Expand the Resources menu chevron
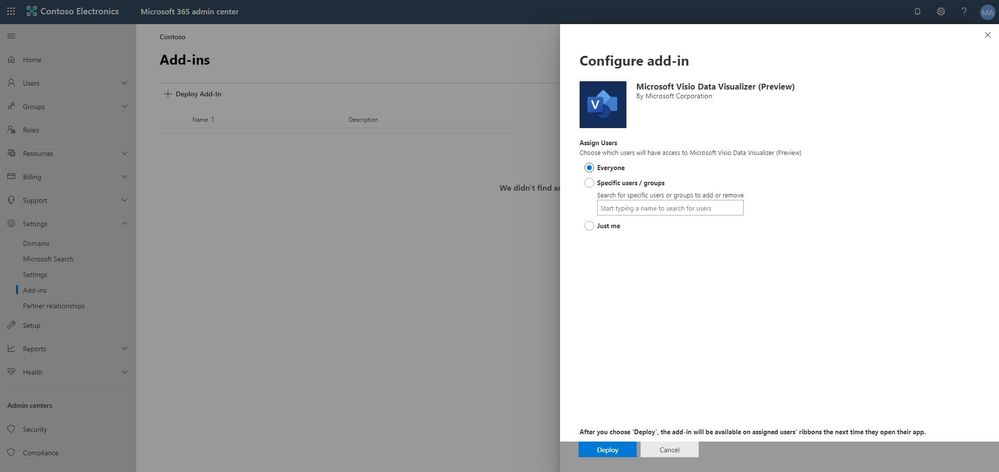 (x=124, y=154)
